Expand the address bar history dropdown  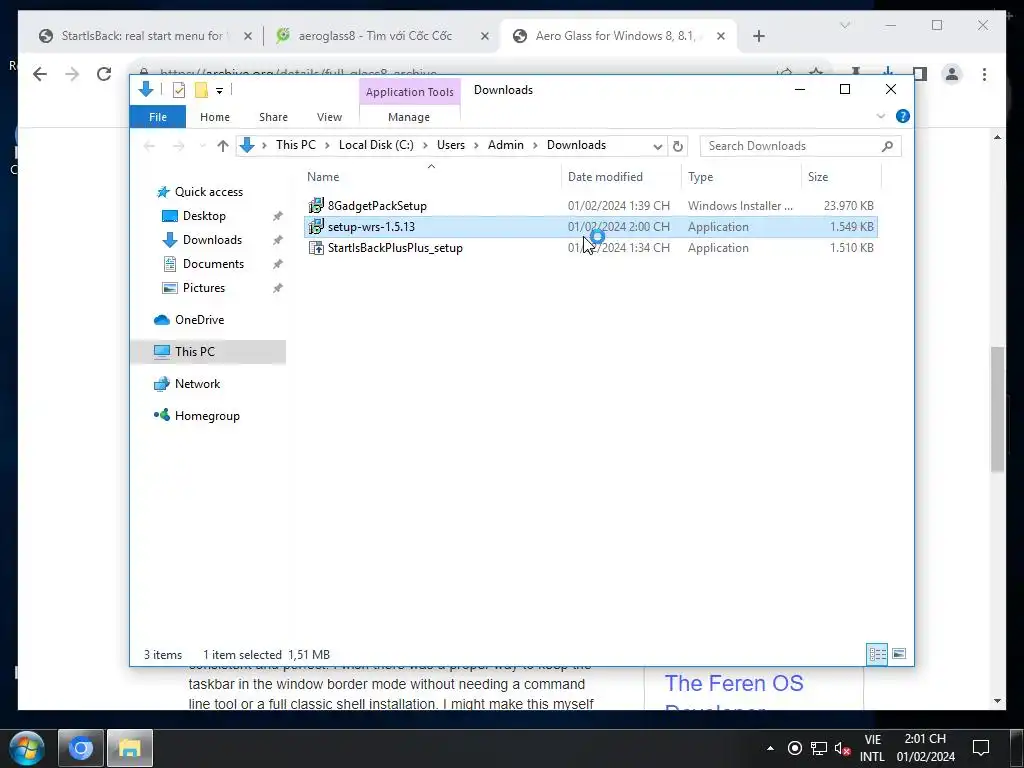[658, 146]
